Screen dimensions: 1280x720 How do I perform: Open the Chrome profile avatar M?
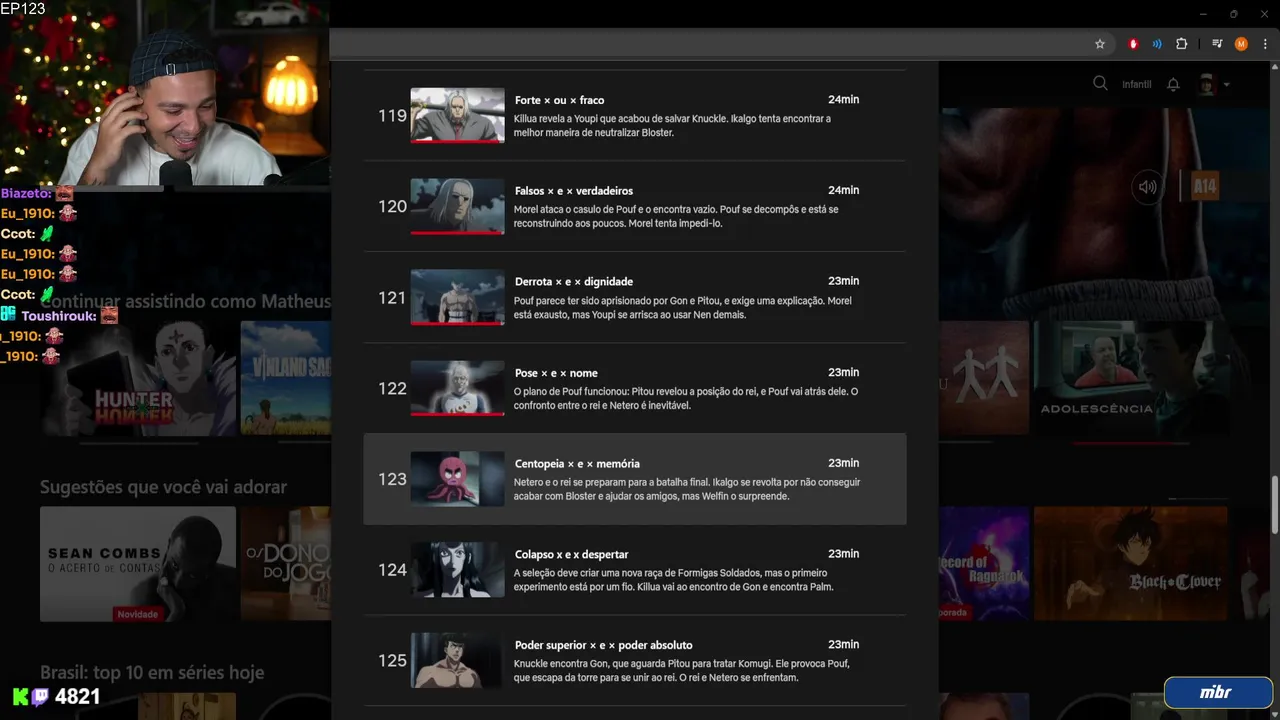point(1241,44)
